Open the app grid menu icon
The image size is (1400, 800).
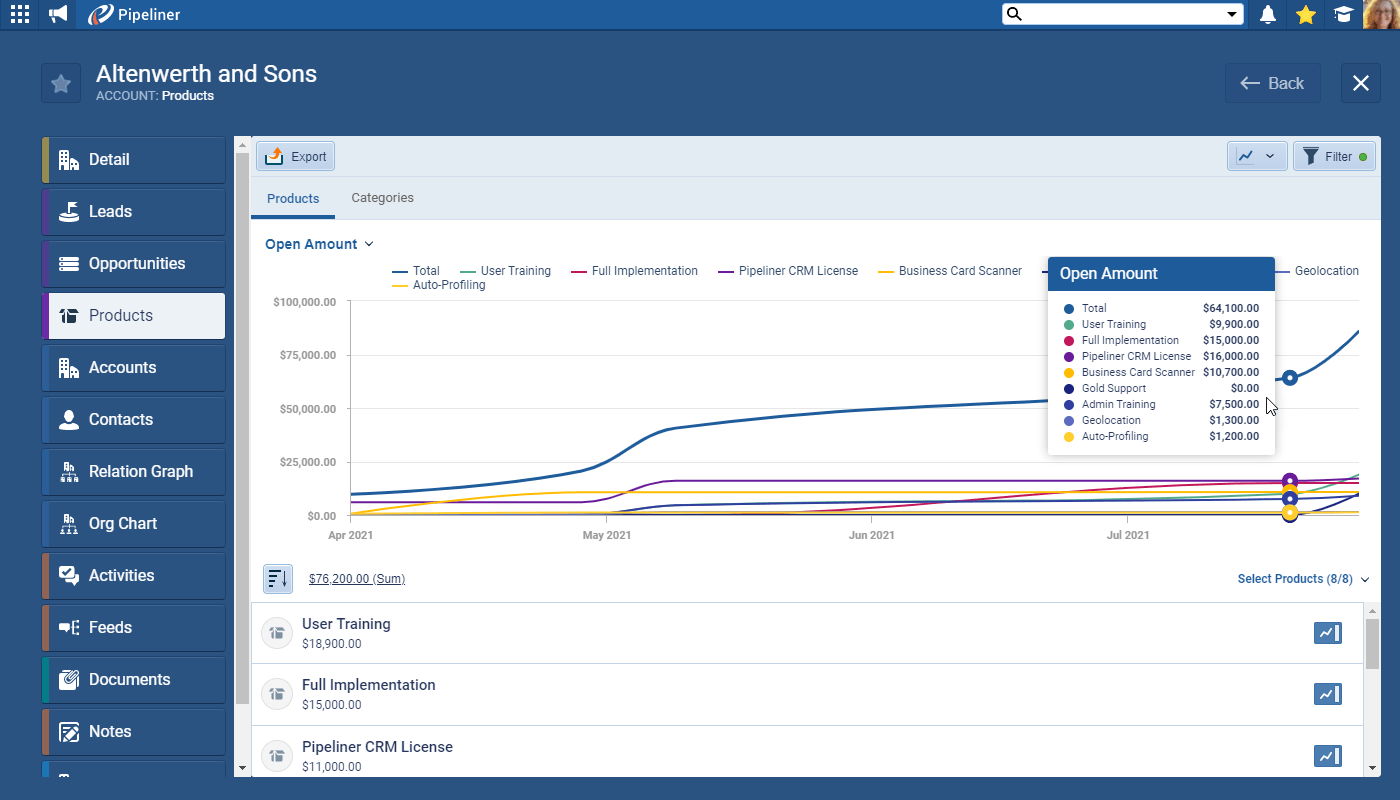click(x=19, y=14)
